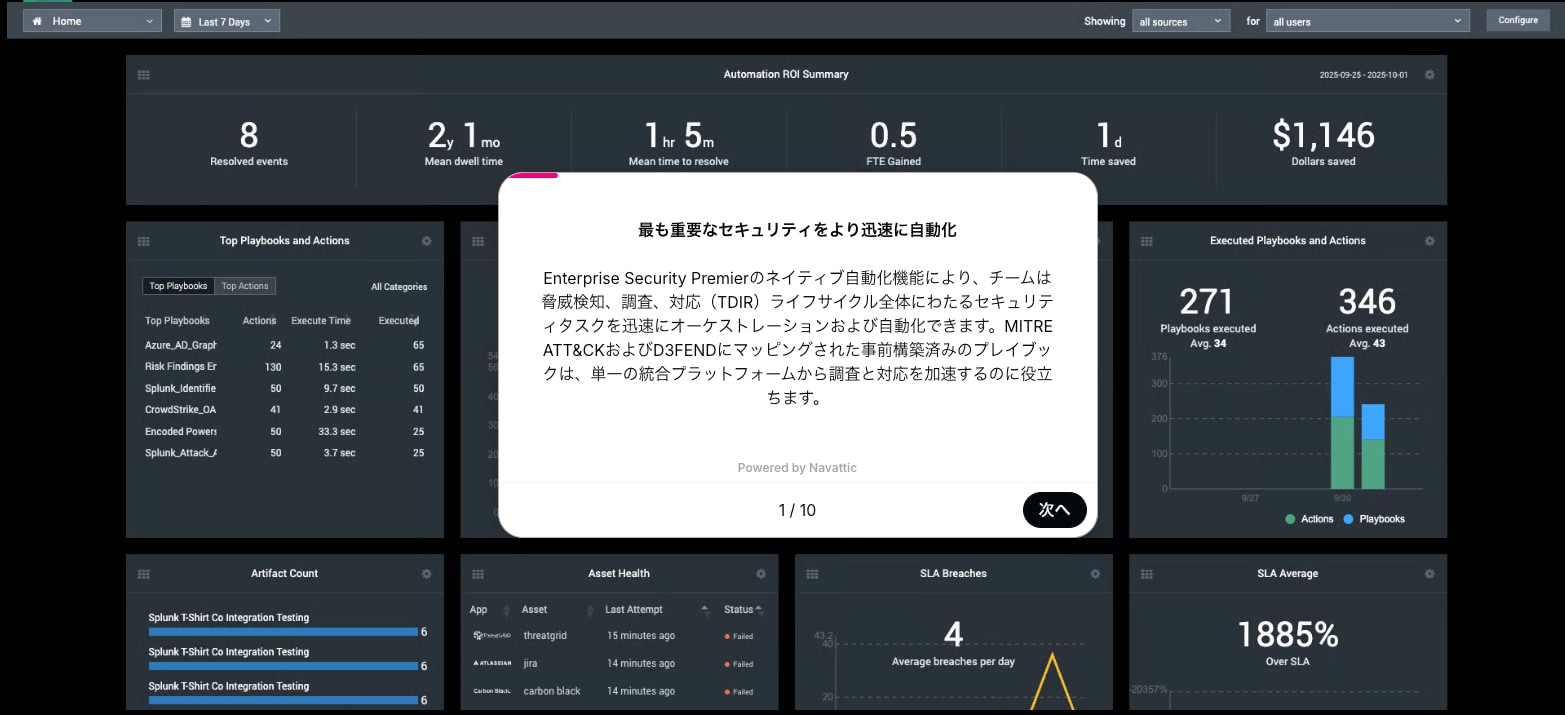
Task: Click grid handle icon of Asset Health panel
Action: [478, 574]
